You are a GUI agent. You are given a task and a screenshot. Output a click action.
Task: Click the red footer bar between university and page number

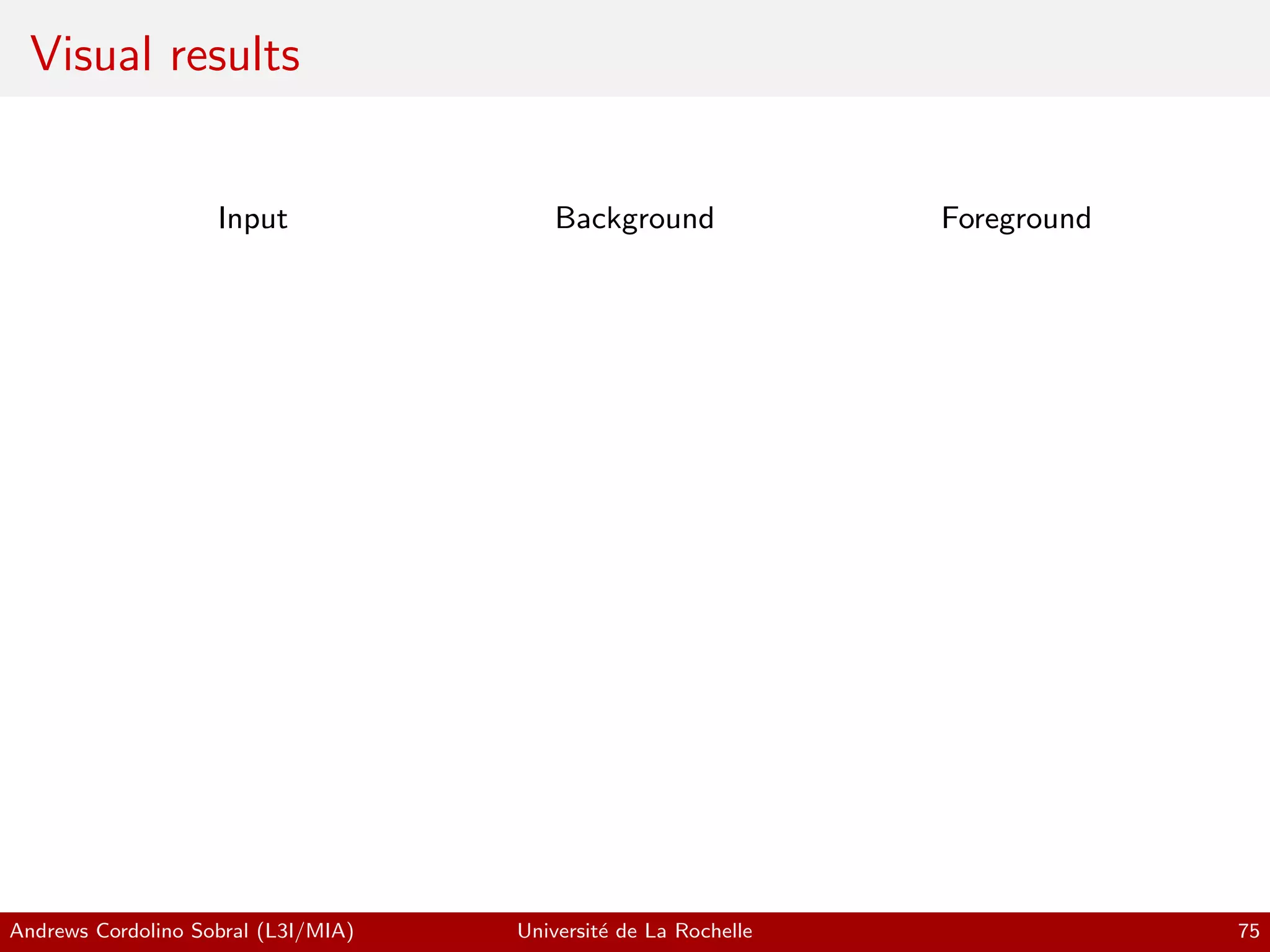992,931
